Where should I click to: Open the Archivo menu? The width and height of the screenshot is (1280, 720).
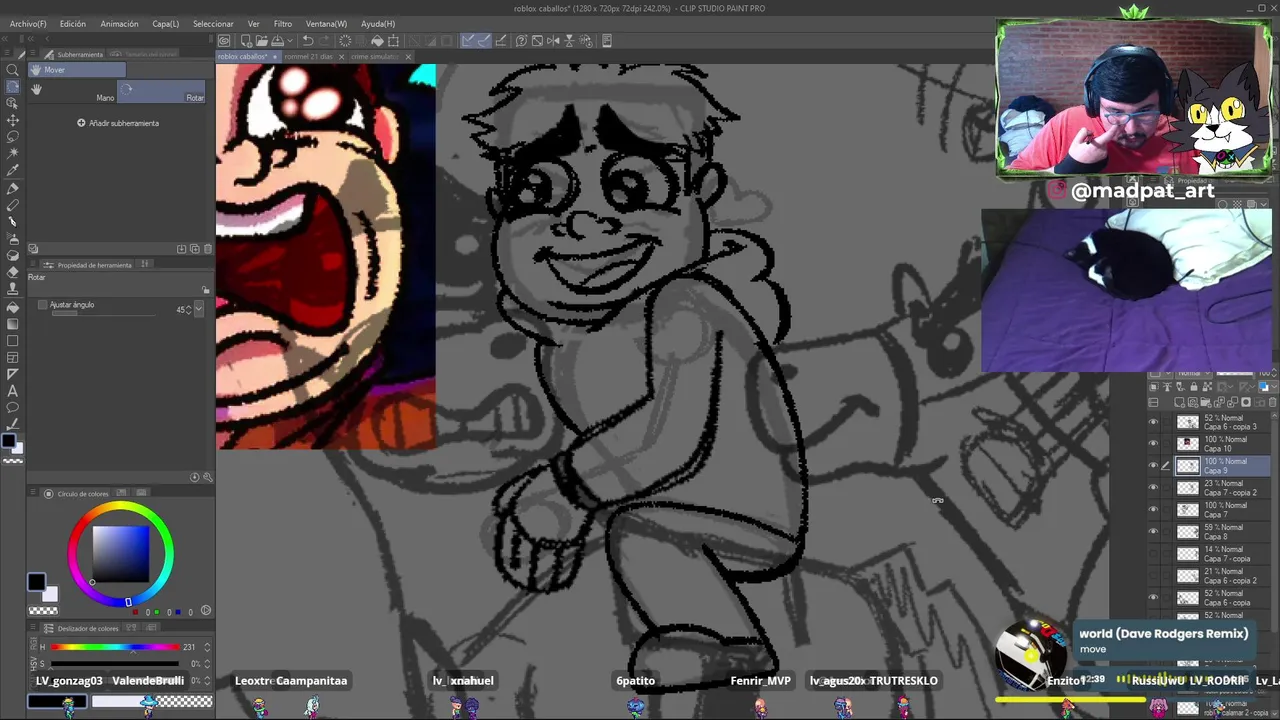[28, 24]
